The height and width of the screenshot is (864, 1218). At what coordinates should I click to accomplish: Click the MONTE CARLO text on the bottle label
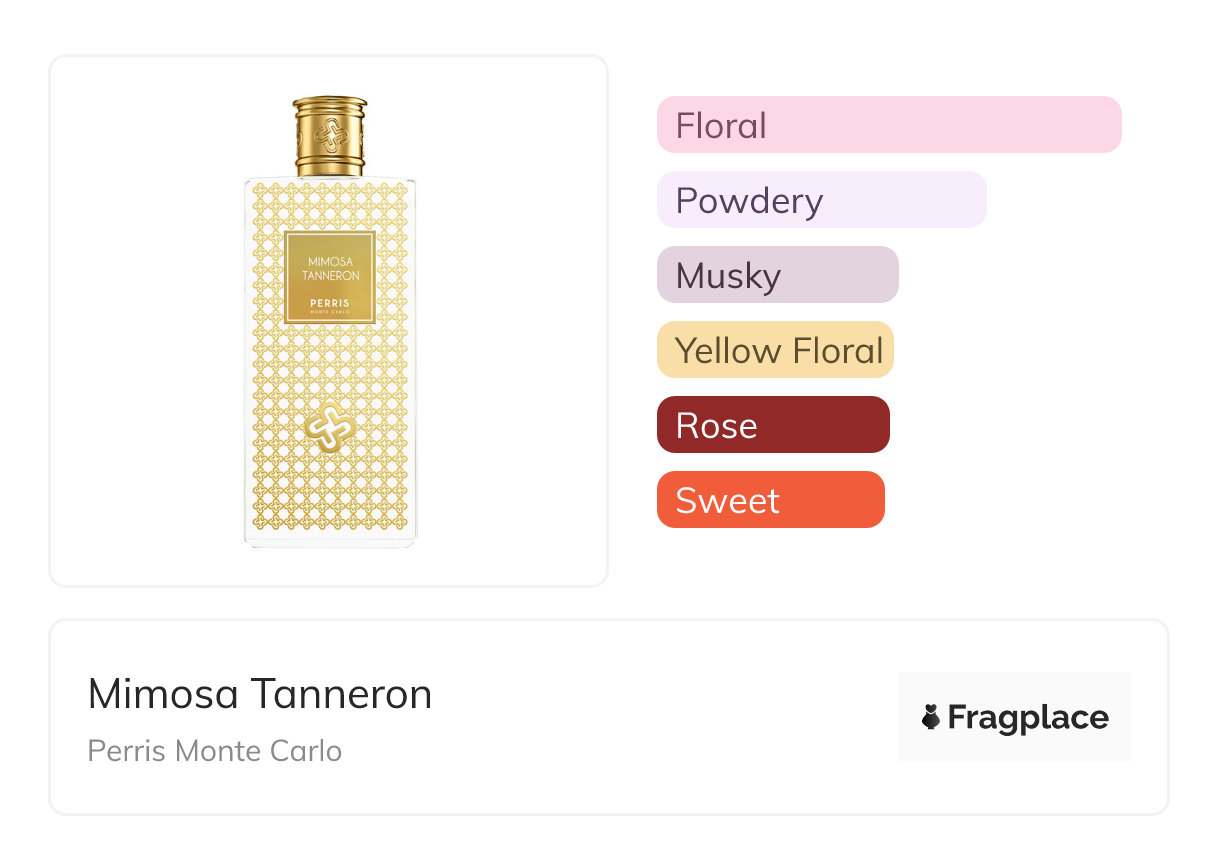[x=330, y=313]
